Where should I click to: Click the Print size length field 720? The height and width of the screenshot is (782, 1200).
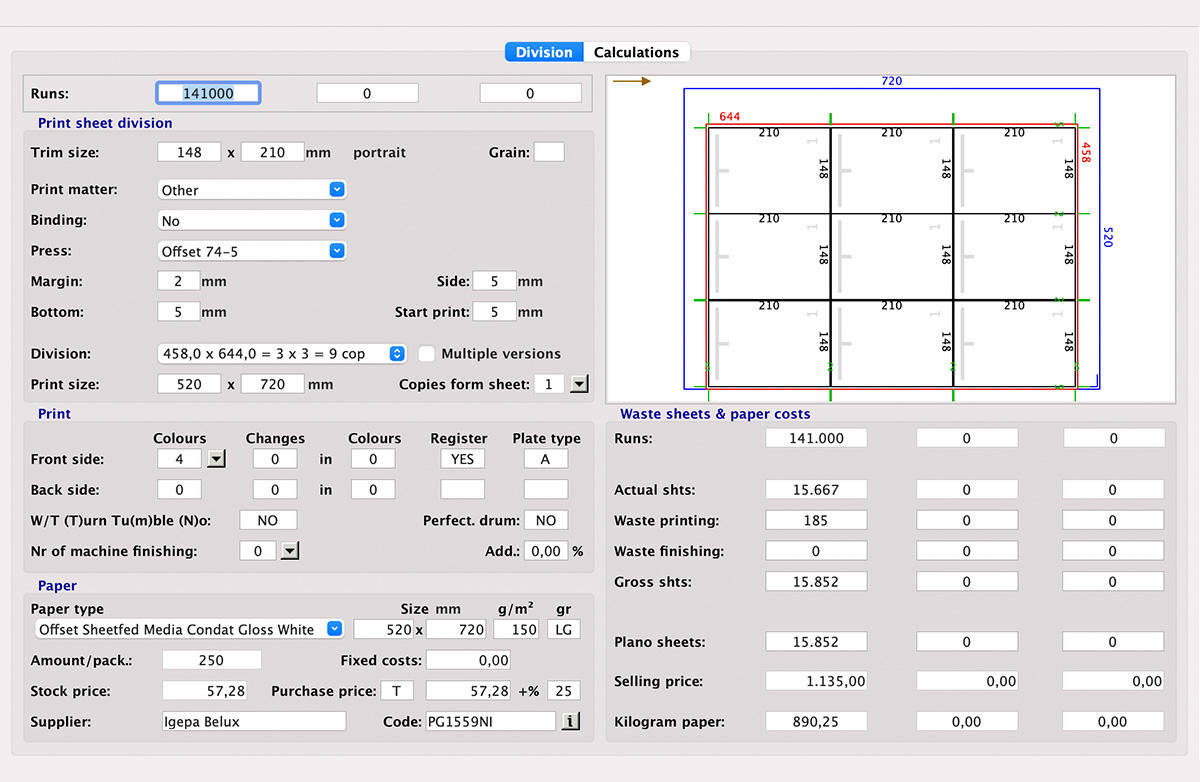click(x=272, y=384)
